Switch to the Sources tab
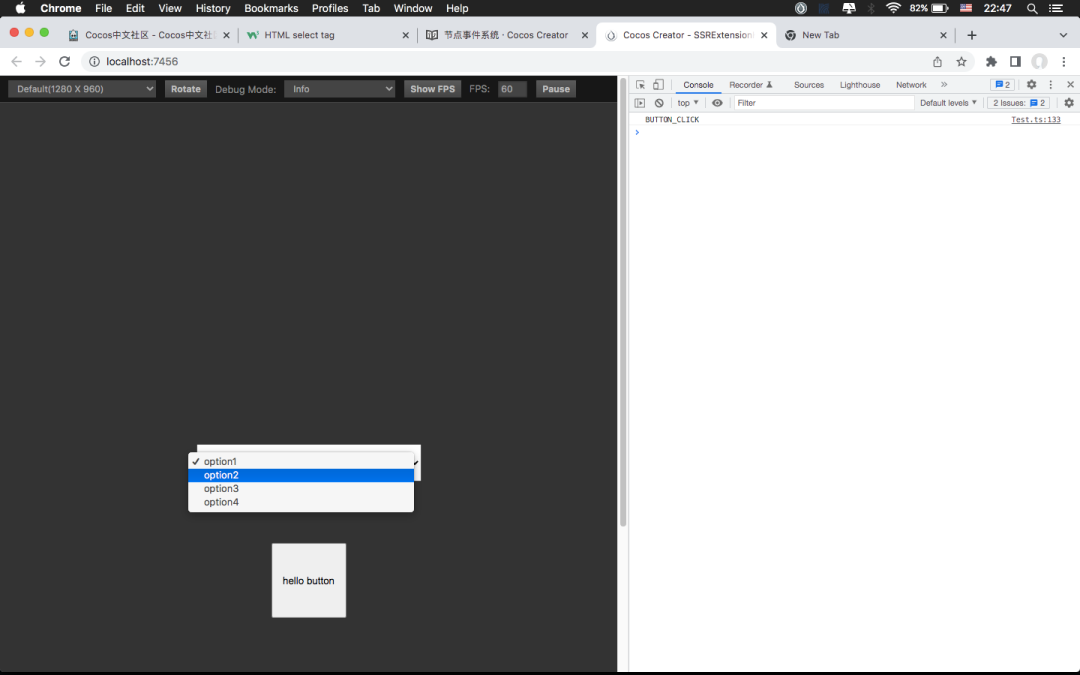The width and height of the screenshot is (1080, 675). click(809, 85)
